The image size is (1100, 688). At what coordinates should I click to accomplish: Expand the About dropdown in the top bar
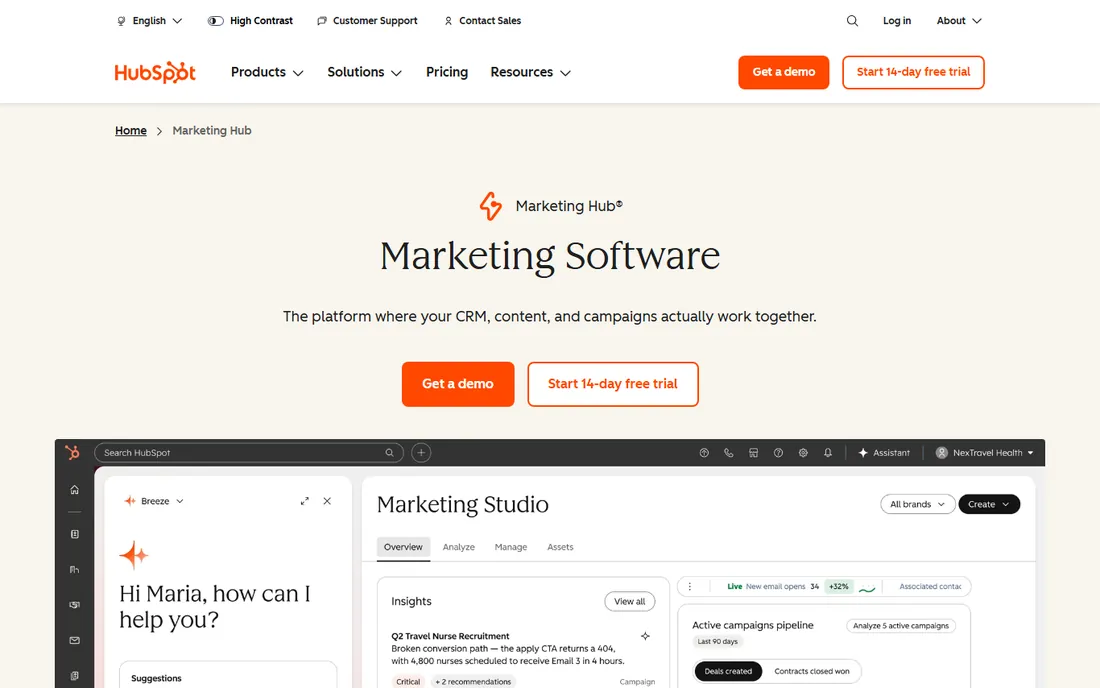click(x=958, y=21)
